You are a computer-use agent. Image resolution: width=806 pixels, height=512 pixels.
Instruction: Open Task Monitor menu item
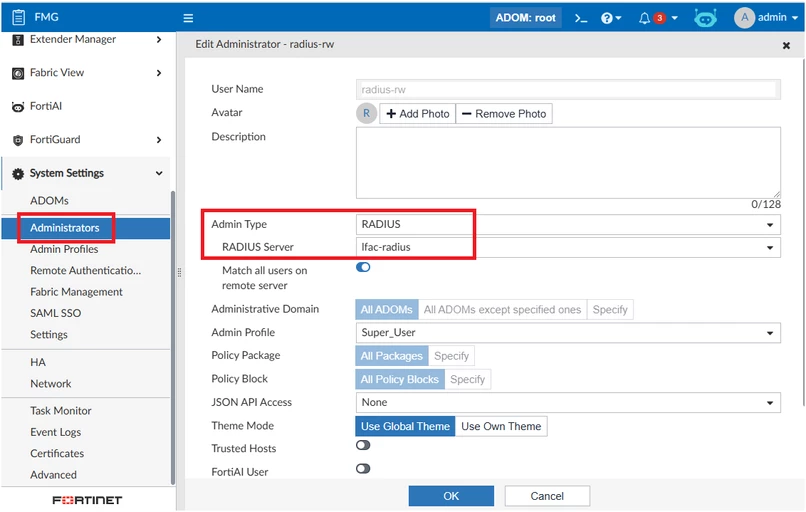click(x=61, y=411)
